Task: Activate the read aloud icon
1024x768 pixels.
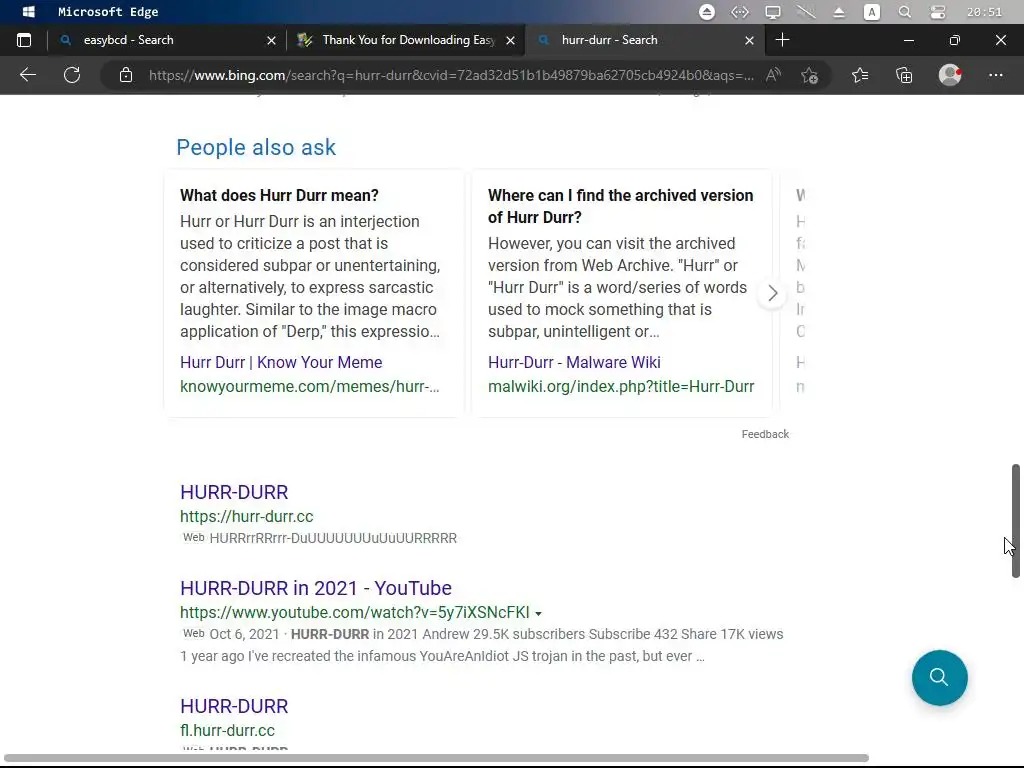Action: click(773, 75)
